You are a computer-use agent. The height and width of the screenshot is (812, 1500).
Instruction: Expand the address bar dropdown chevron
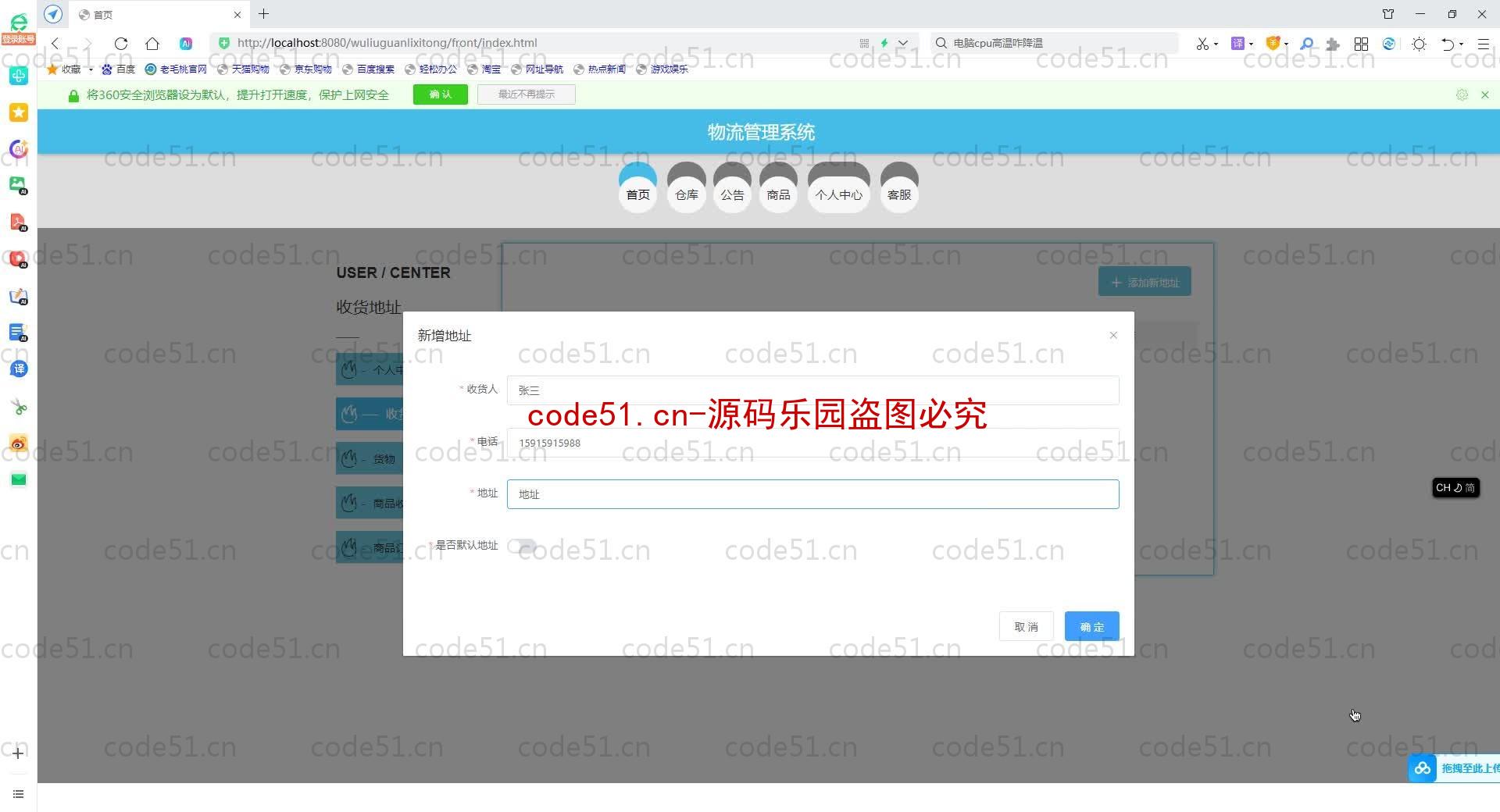click(x=903, y=44)
